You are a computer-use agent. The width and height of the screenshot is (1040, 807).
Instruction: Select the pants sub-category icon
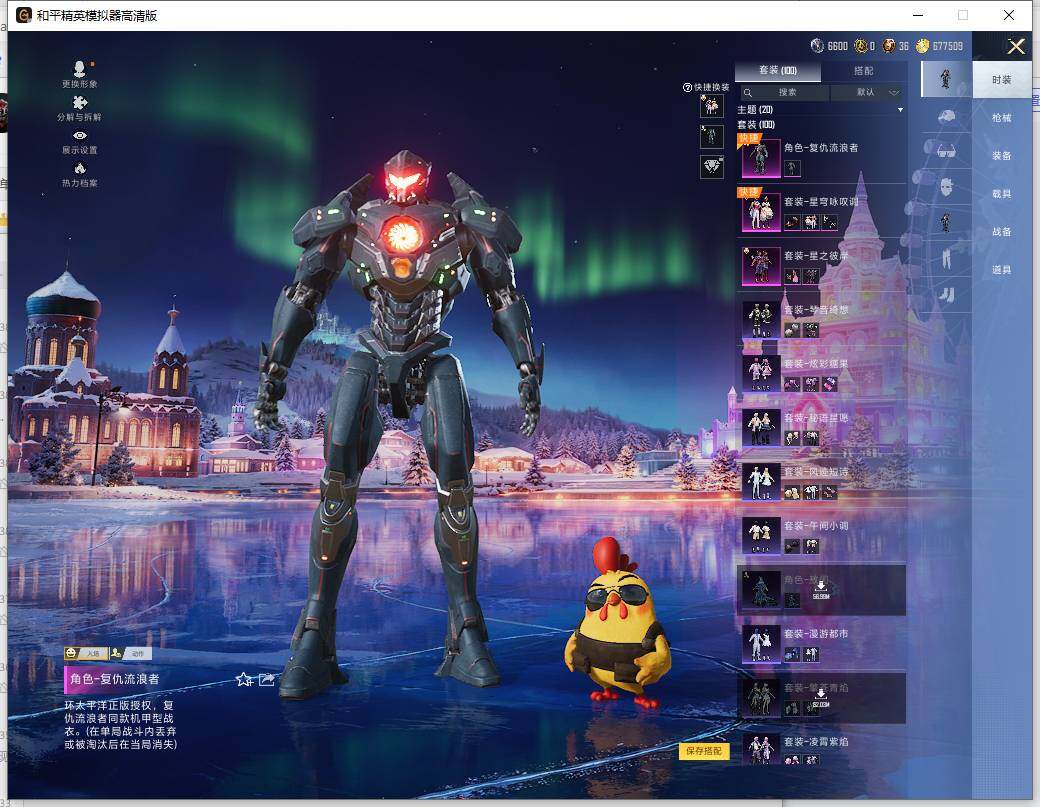click(x=946, y=258)
